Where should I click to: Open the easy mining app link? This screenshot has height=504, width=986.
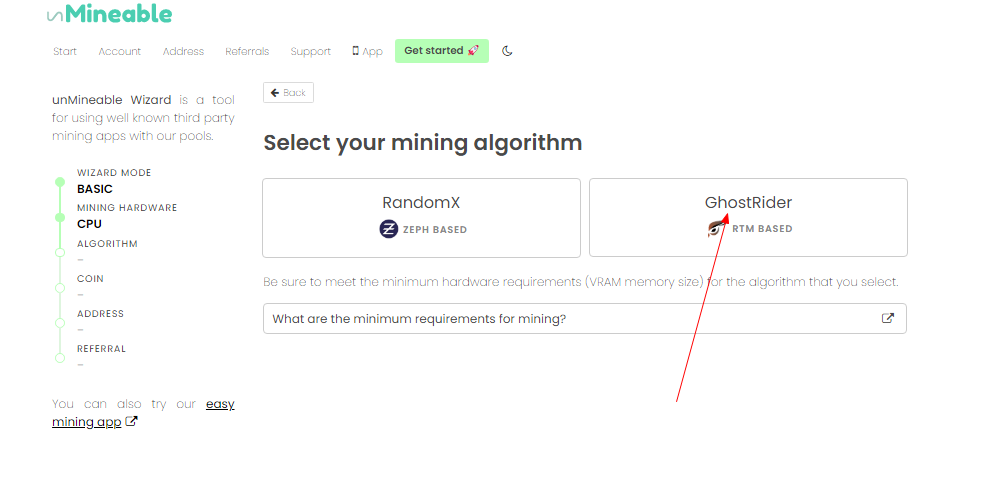[220, 404]
